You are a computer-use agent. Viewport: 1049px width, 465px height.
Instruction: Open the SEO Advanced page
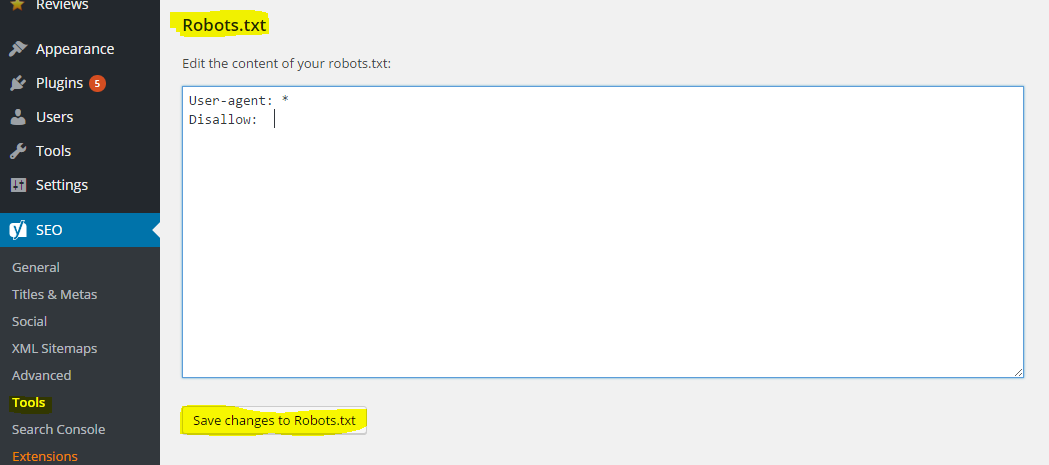pyautogui.click(x=41, y=375)
